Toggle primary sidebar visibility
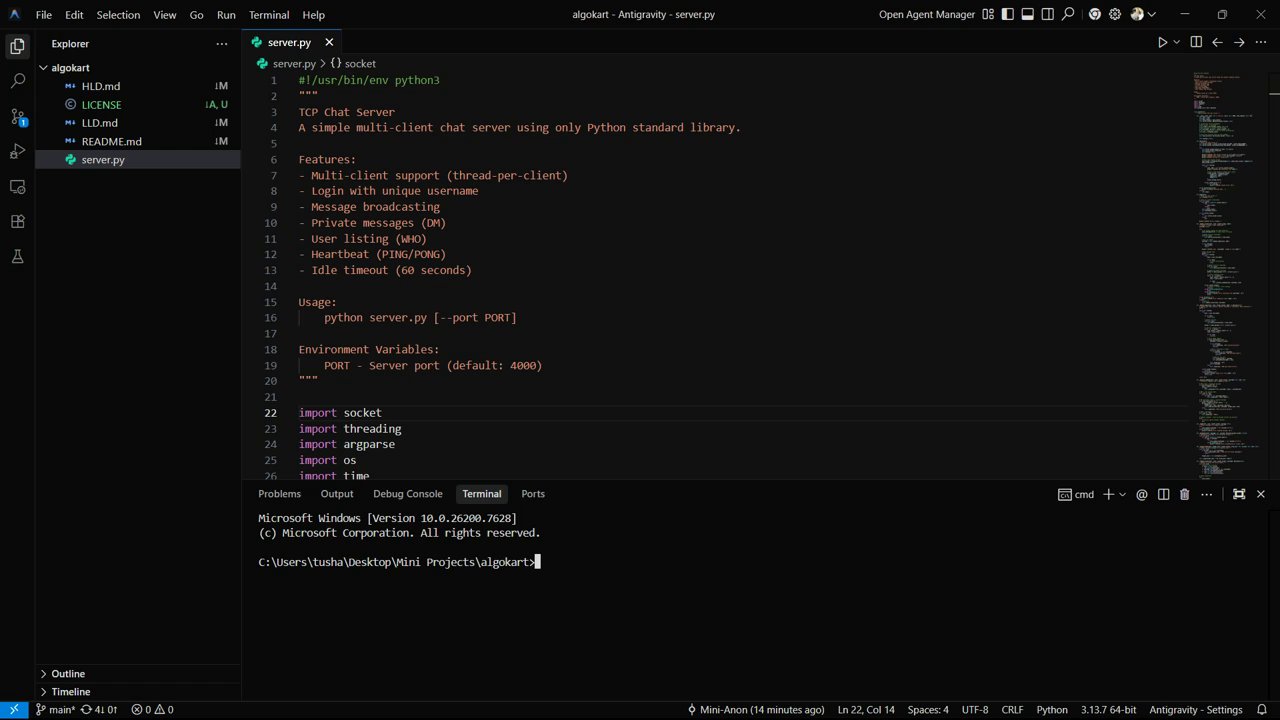This screenshot has height=720, width=1280. pyautogui.click(x=1007, y=15)
